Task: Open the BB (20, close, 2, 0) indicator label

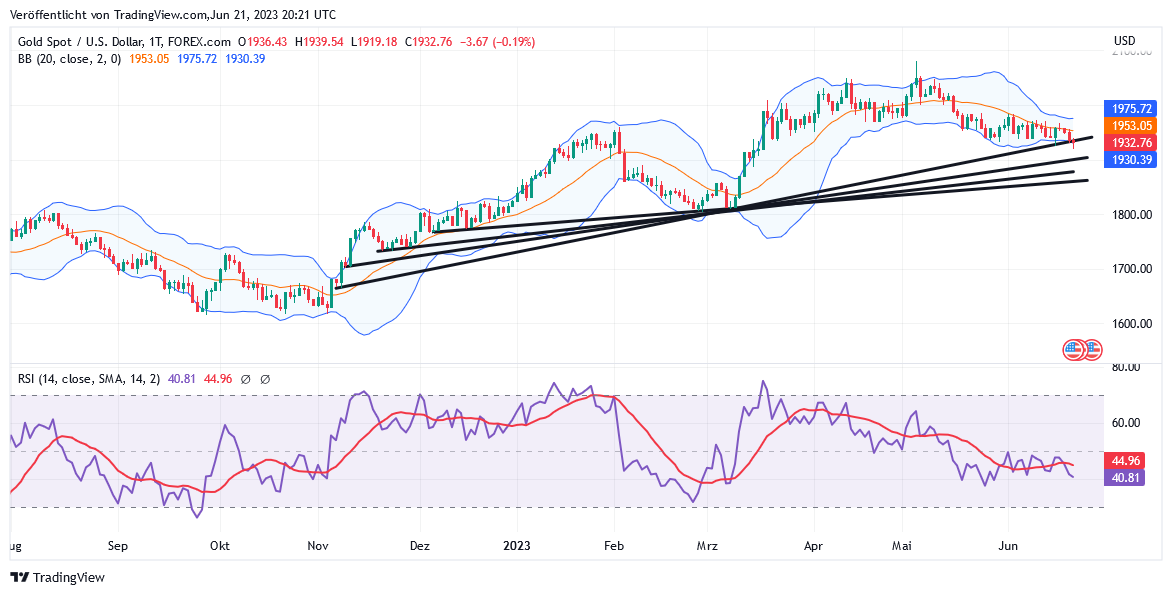Action: coord(70,59)
